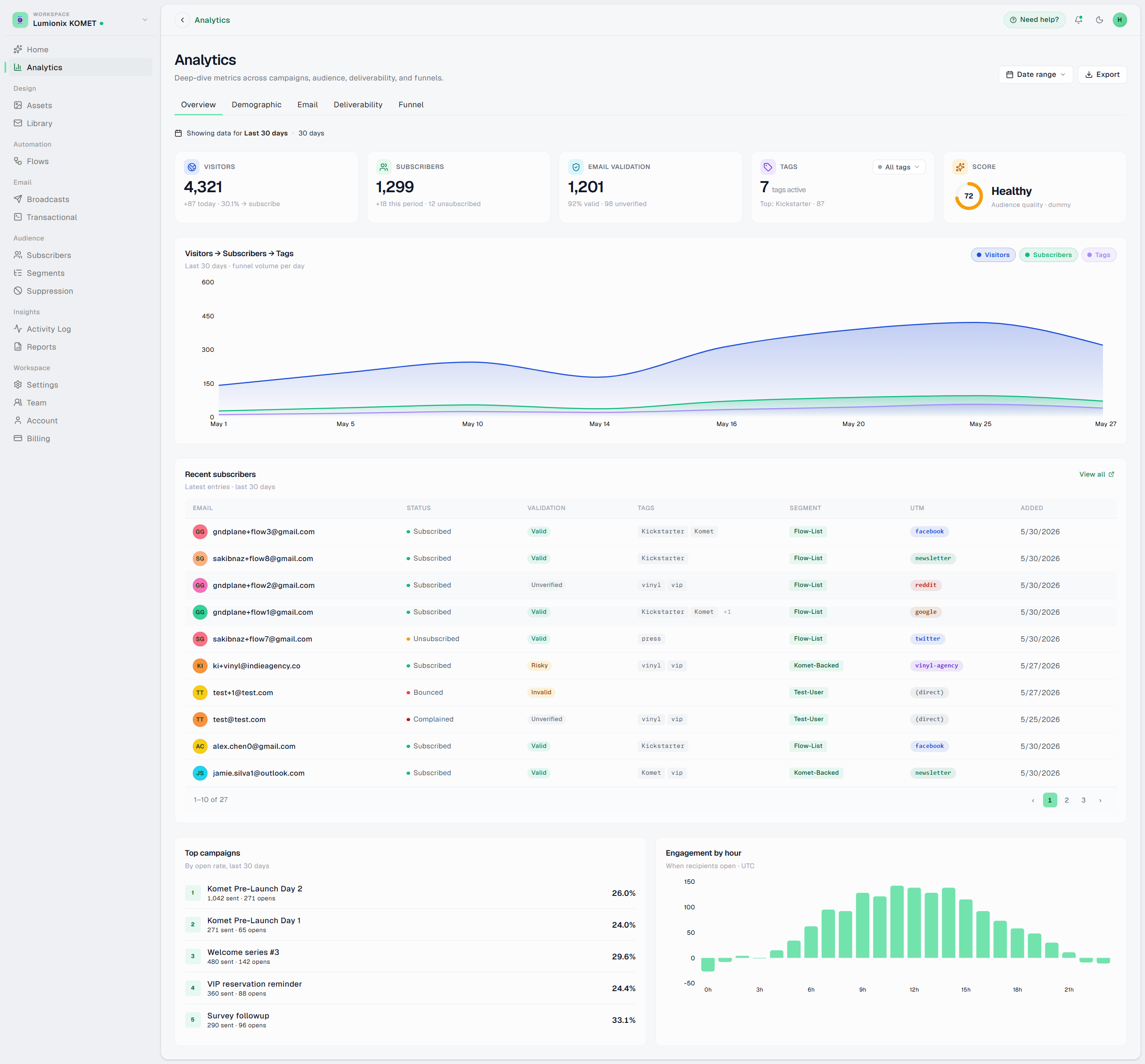The image size is (1145, 1064).
Task: Expand the workspace switcher chevron
Action: 145,20
